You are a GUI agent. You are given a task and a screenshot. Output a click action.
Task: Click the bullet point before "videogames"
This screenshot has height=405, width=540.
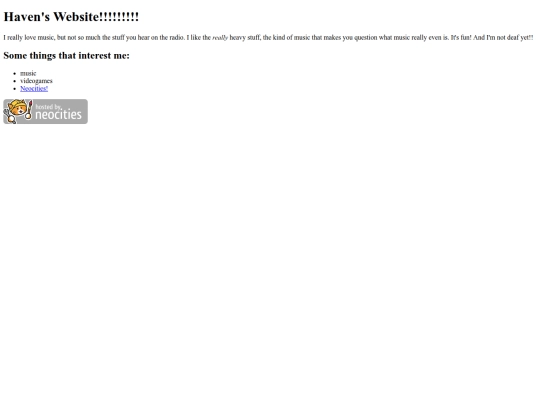pos(14,81)
